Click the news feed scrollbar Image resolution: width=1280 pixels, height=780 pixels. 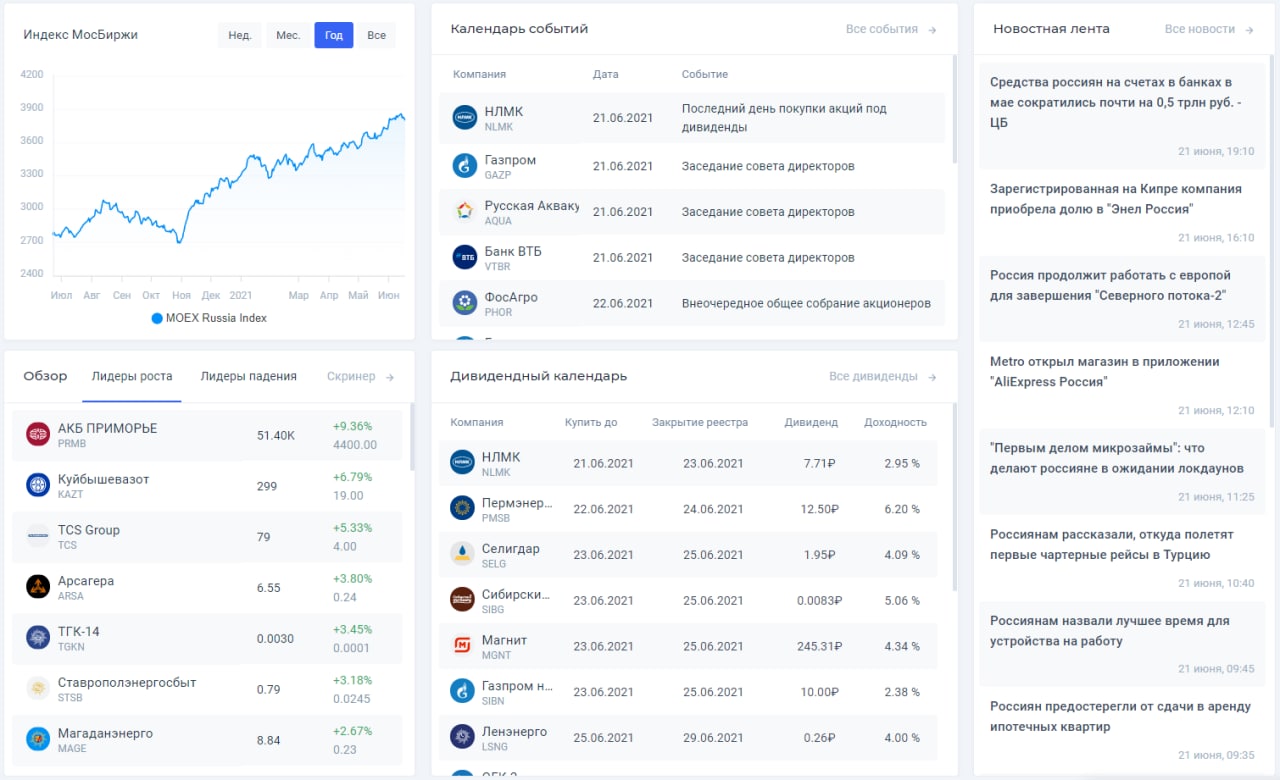[x=1272, y=241]
